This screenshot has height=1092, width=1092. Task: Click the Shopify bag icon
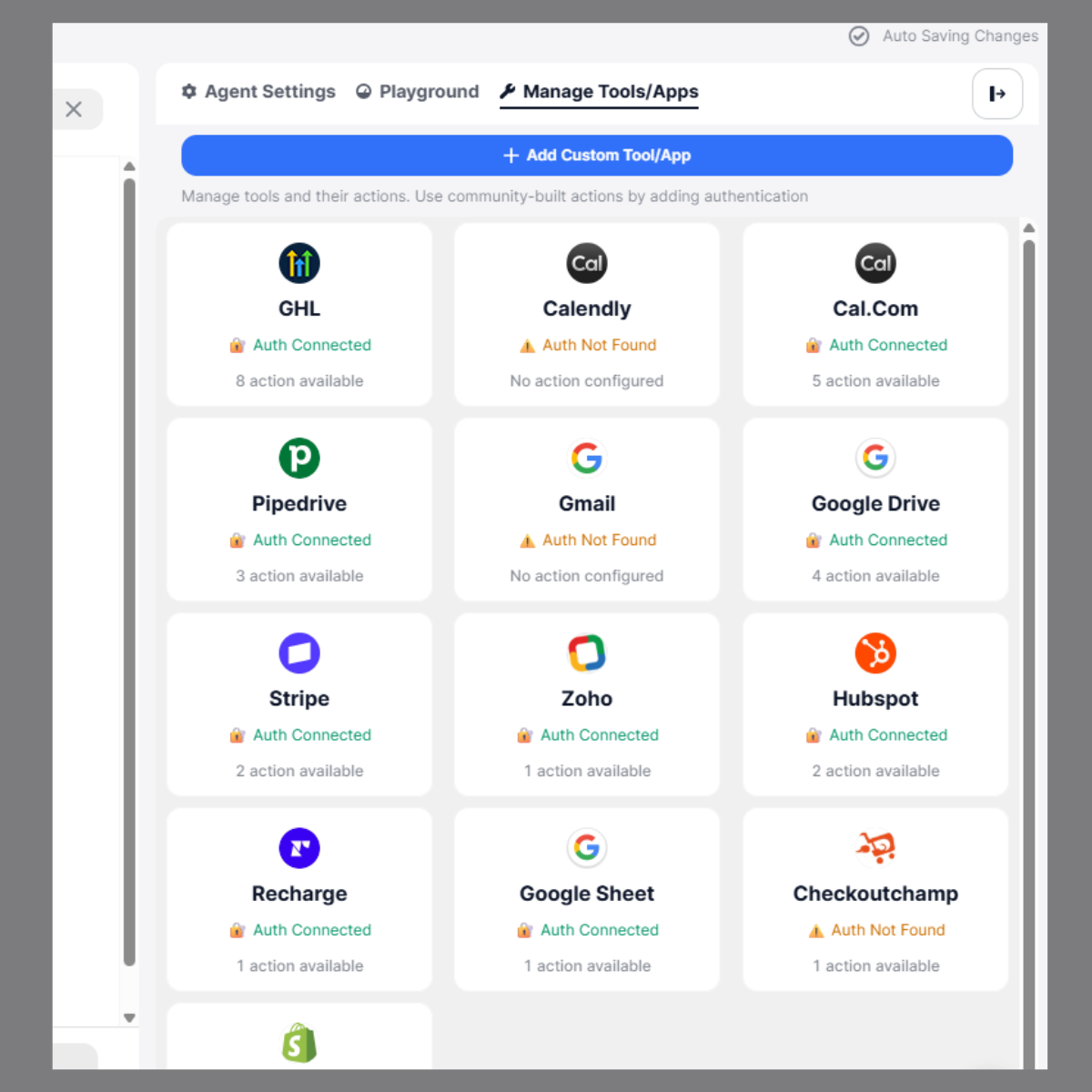pos(299,1043)
